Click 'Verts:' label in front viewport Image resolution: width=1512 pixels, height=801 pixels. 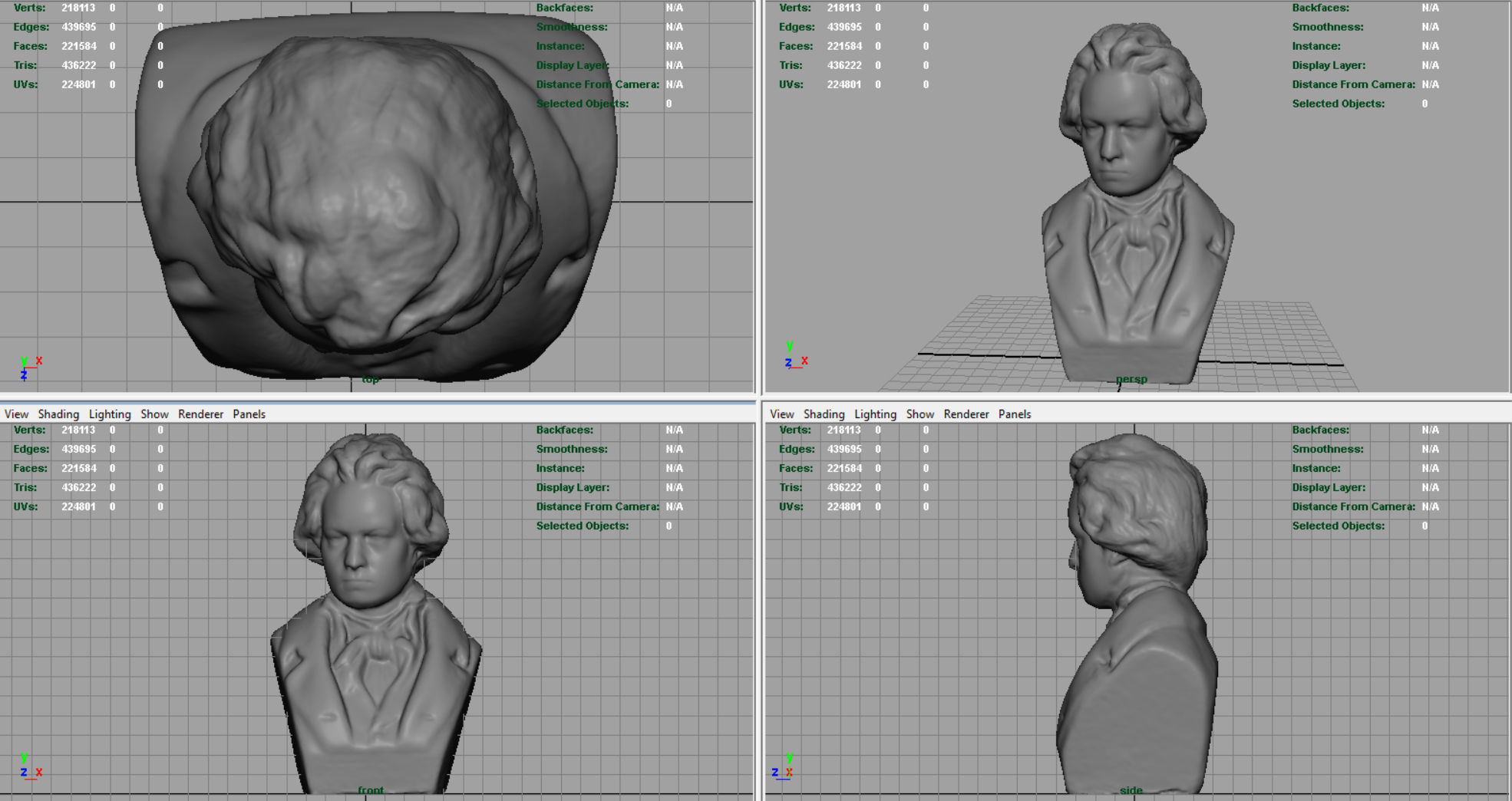[29, 430]
